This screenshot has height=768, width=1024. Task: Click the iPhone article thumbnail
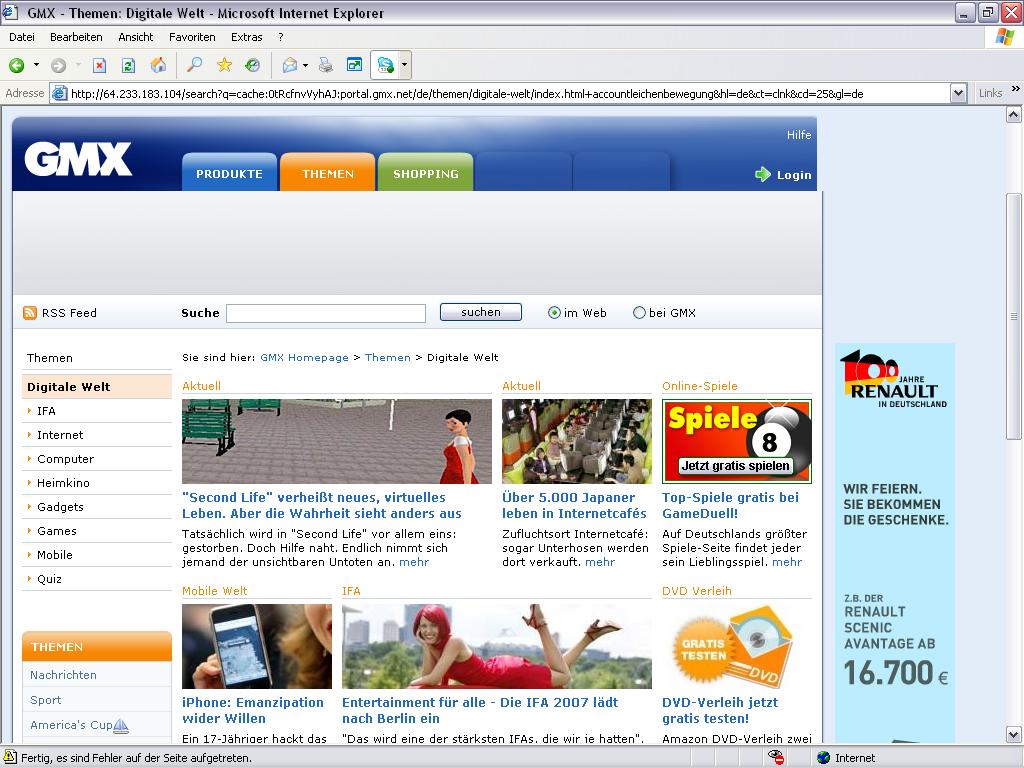pyautogui.click(x=257, y=647)
